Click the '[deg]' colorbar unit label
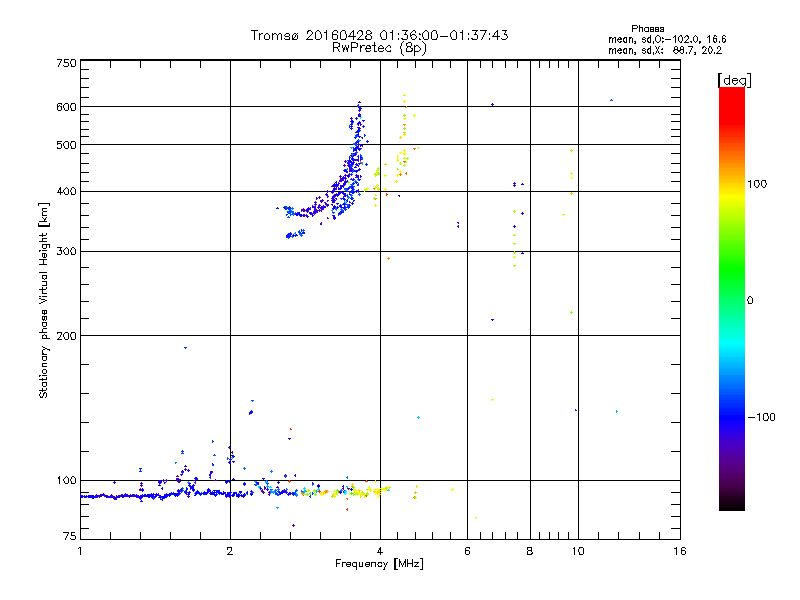 pyautogui.click(x=734, y=81)
